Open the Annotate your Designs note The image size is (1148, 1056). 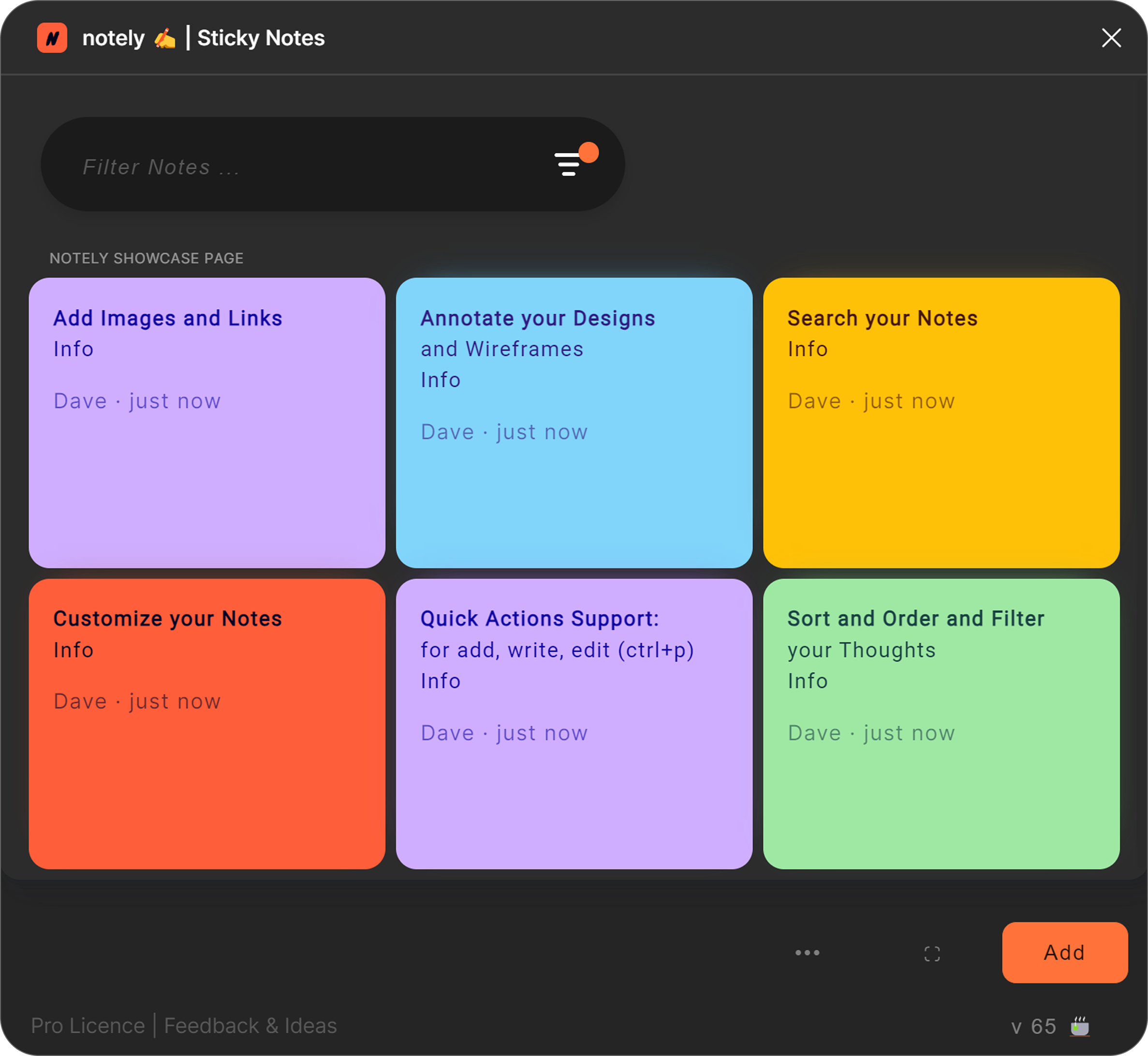click(x=574, y=423)
